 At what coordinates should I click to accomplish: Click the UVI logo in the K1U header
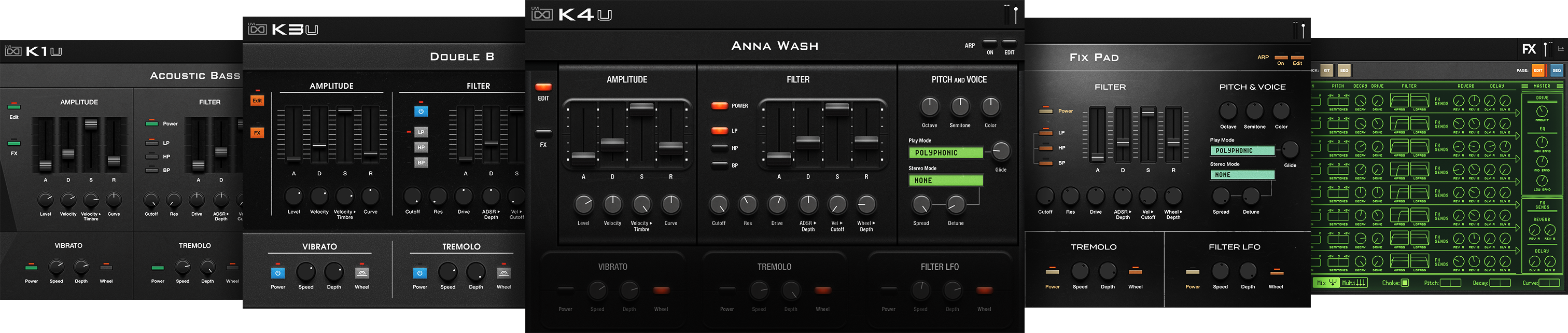13,51
